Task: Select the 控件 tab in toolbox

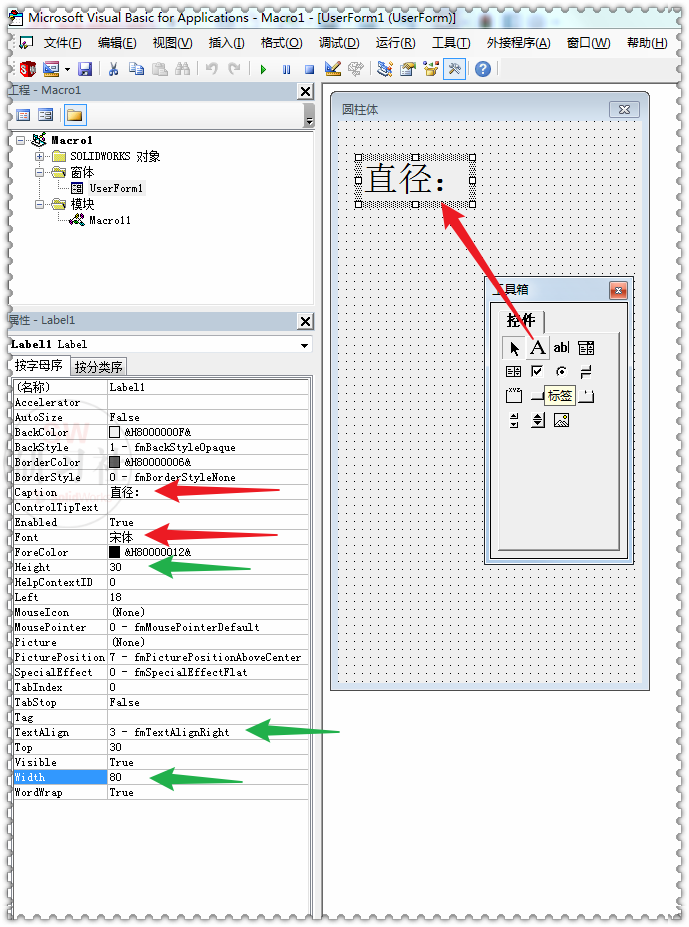Action: [521, 321]
